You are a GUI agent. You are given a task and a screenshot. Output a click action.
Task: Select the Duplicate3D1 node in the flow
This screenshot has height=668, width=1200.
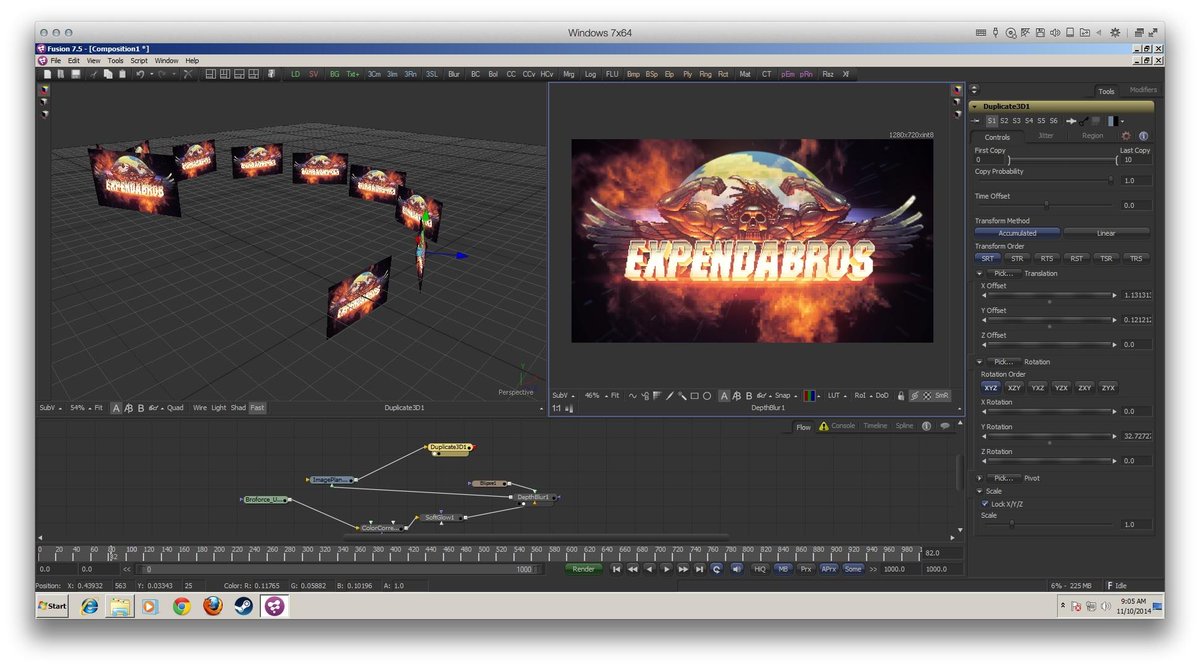[449, 447]
